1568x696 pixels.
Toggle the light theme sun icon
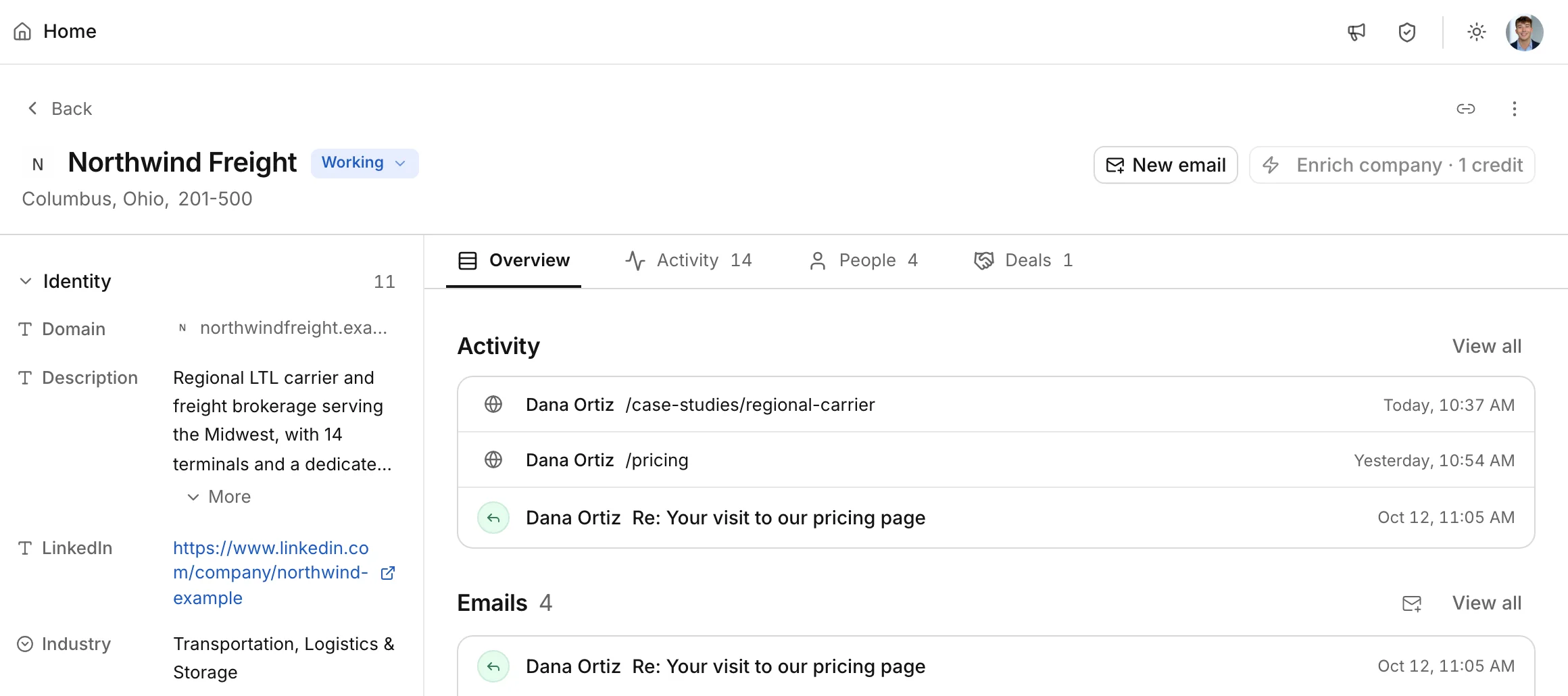click(x=1477, y=32)
